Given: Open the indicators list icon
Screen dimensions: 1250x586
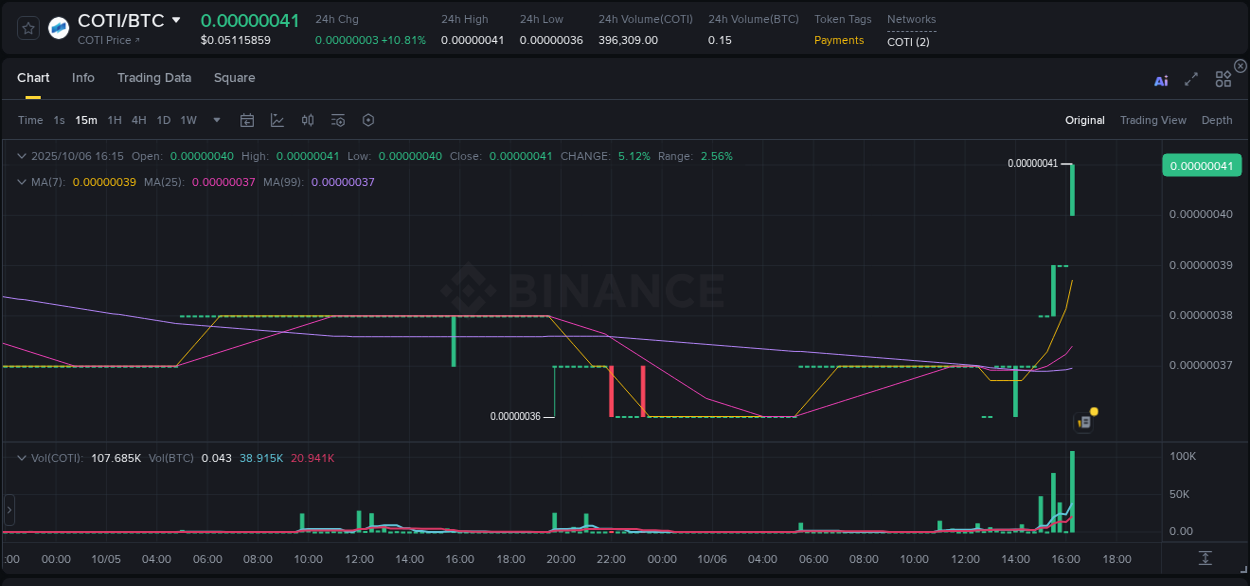Looking at the screenshot, I should 338,120.
